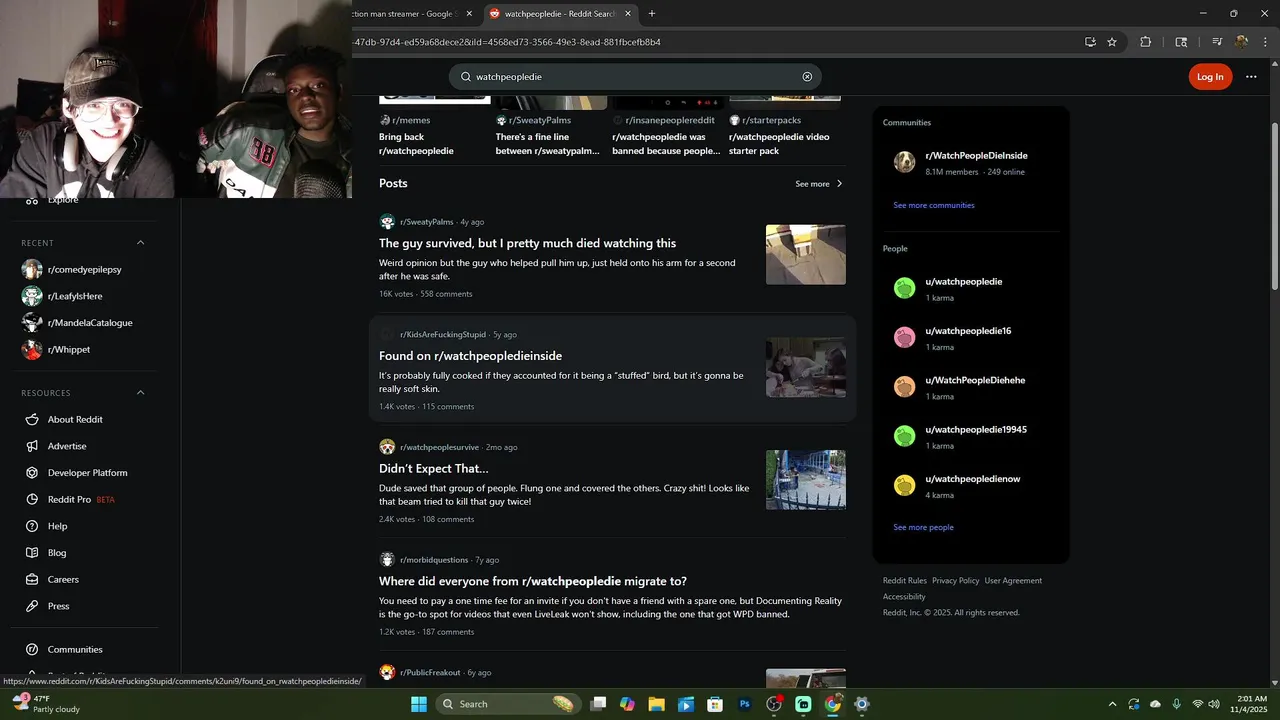The image size is (1280, 720).
Task: Open r/LeafyIsHere from recent list
Action: (75, 296)
